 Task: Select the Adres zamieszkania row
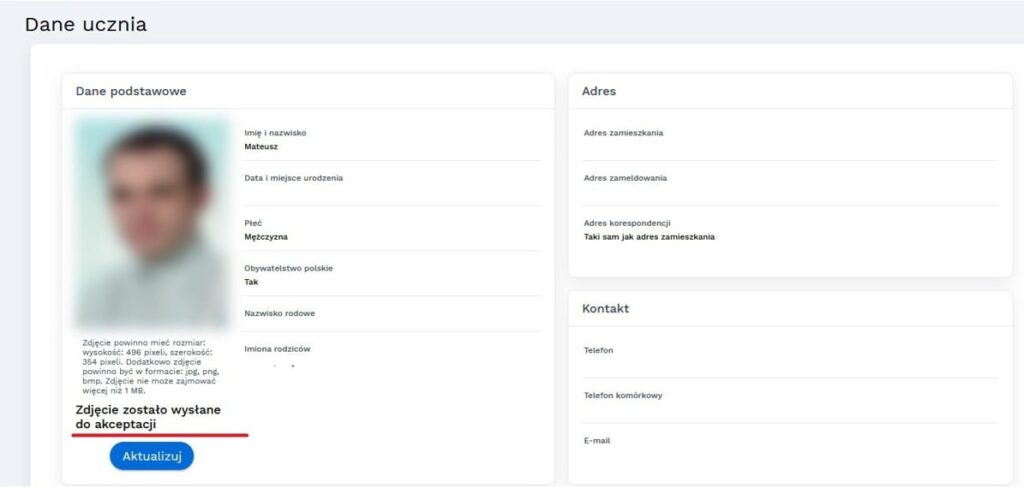790,138
